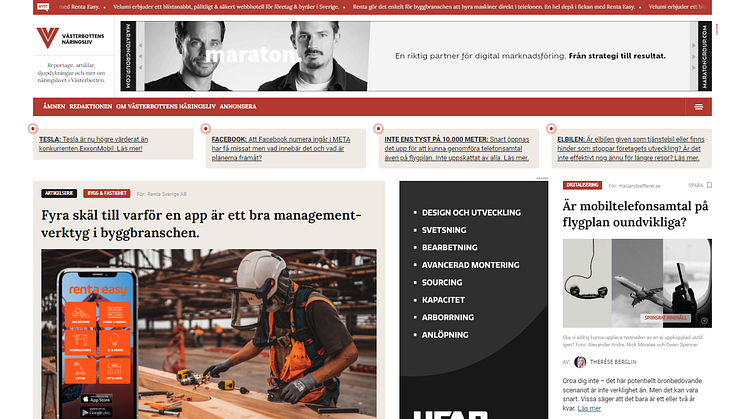Viewport: 746px width, 419px height.
Task: Click SVETSNING in the dark ad
Action: 444,230
